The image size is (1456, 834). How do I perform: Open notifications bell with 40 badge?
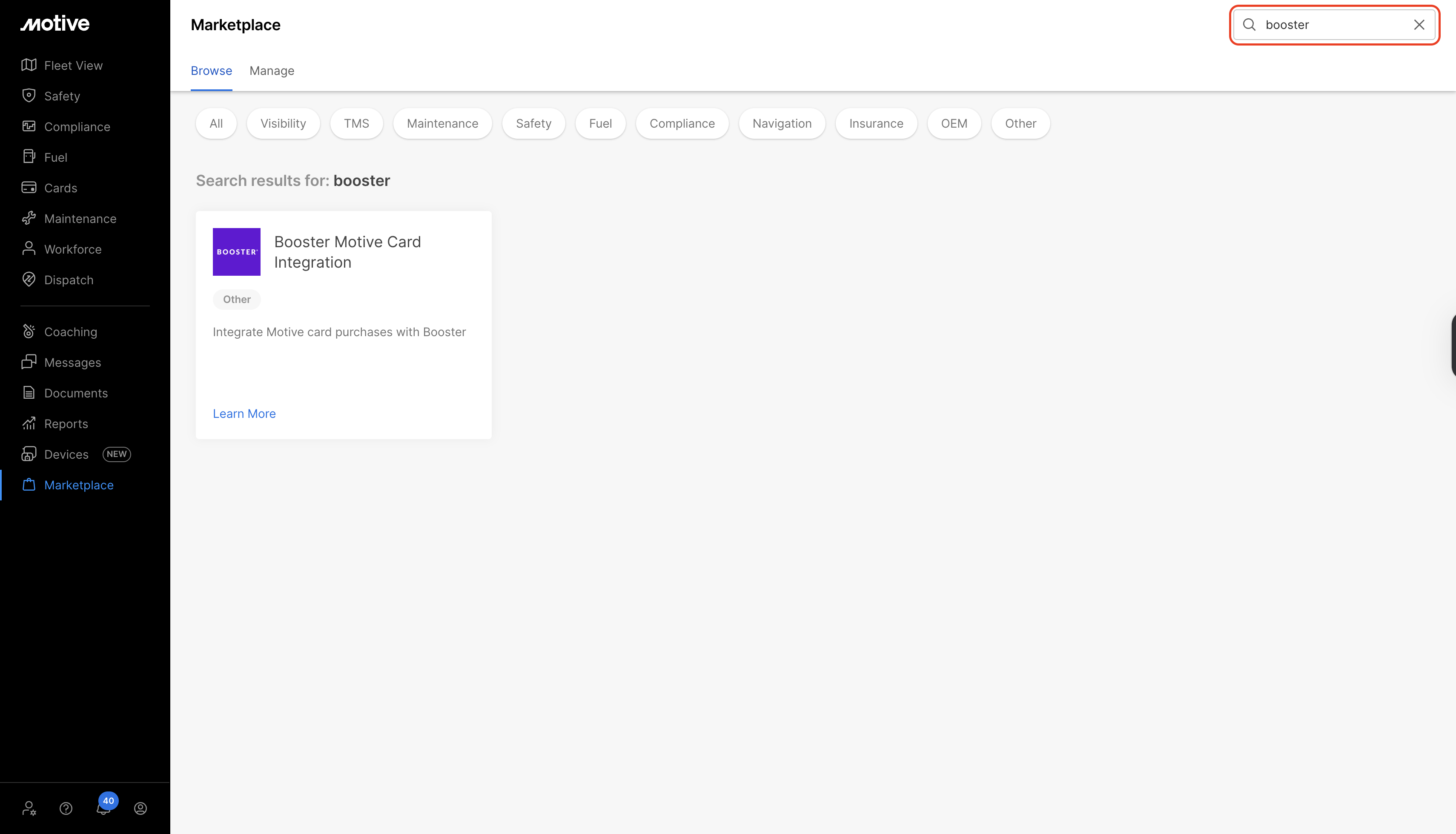(104, 806)
